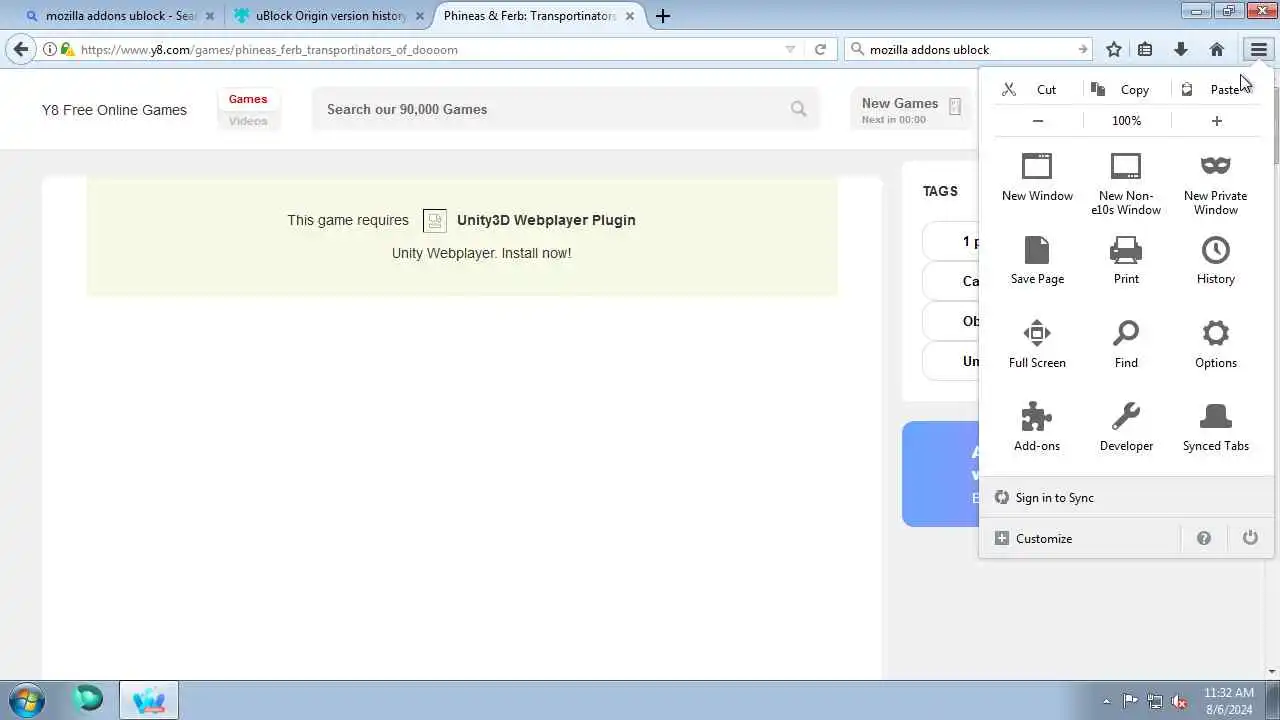Select the Phineas & Ferb tab
Screen dimensions: 1280x720
539,16
